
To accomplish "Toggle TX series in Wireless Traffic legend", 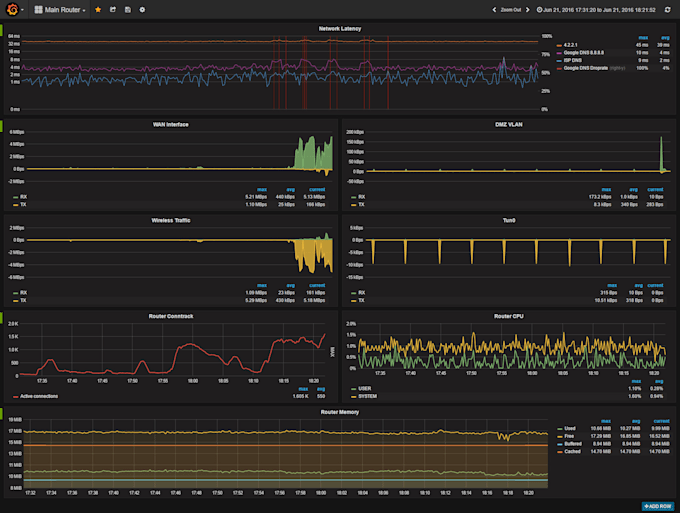I will pyautogui.click(x=23, y=301).
